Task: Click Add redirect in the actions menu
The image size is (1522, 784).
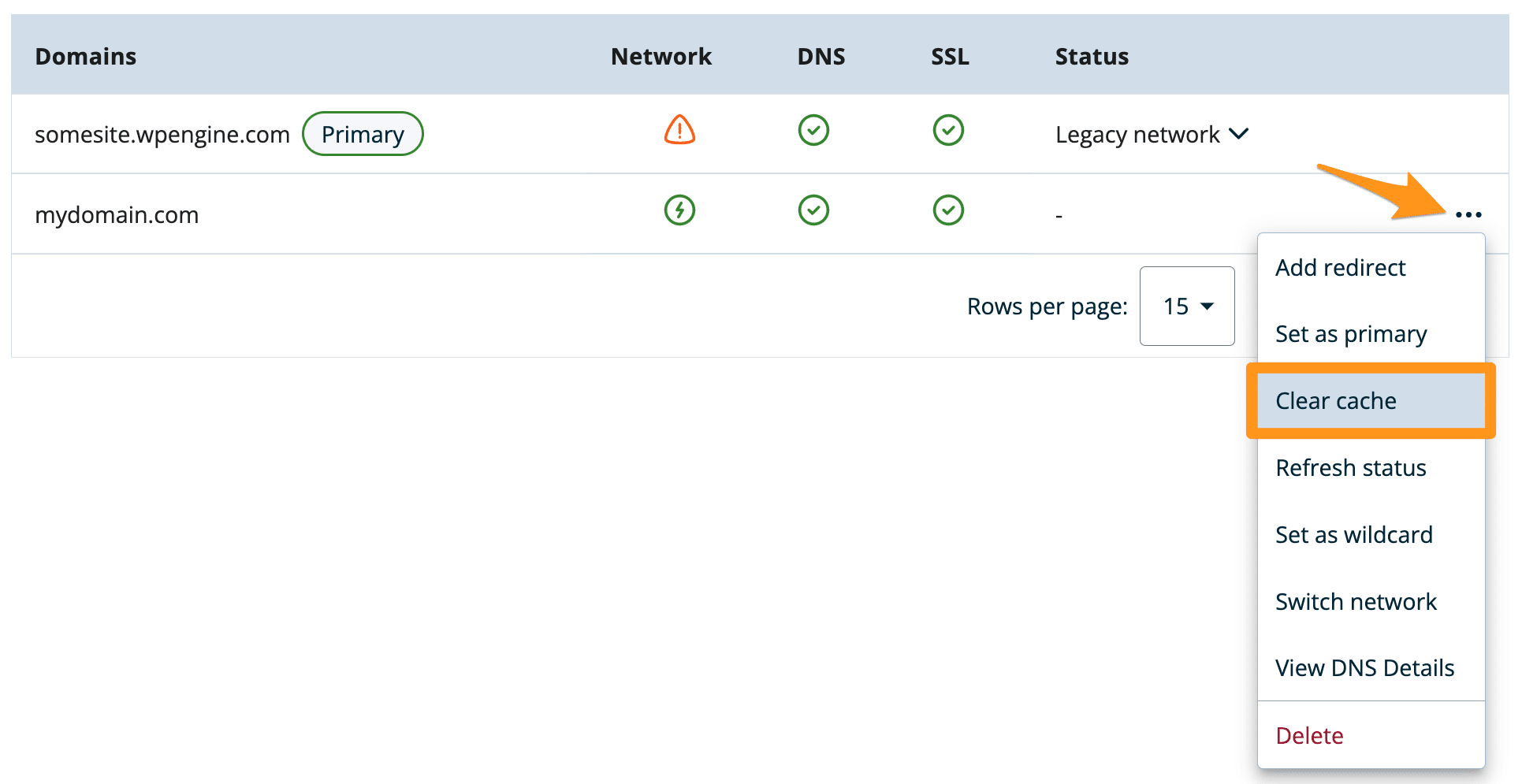Action: (1340, 267)
